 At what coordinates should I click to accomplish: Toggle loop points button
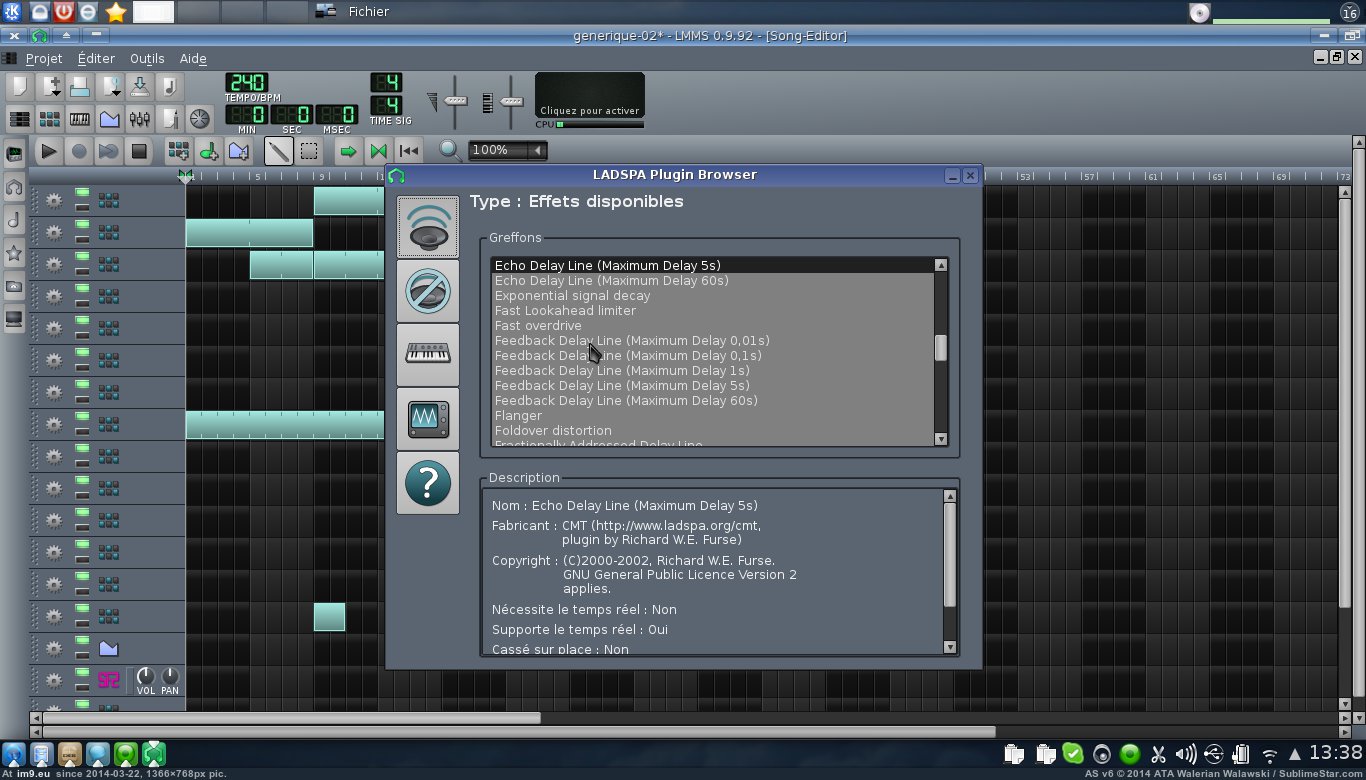pyautogui.click(x=378, y=152)
